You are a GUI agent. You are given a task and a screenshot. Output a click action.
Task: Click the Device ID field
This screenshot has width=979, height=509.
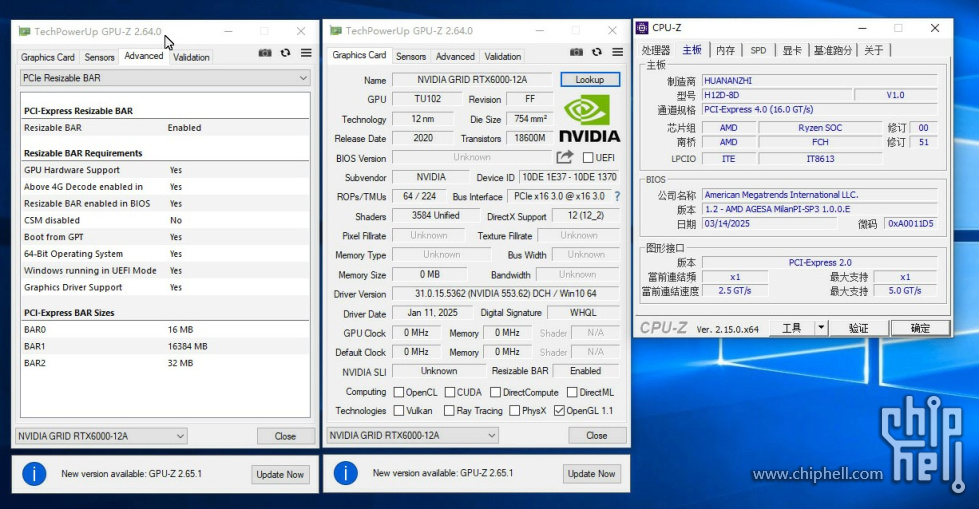pyautogui.click(x=569, y=177)
